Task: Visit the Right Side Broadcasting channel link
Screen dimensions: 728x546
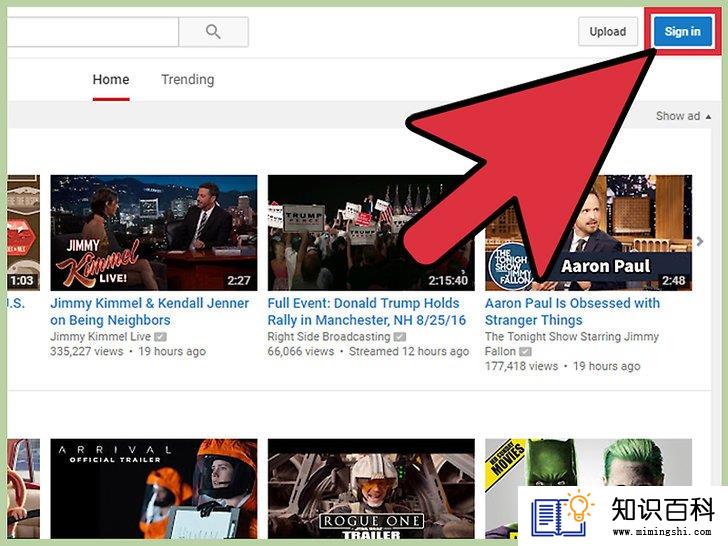Action: tap(329, 337)
